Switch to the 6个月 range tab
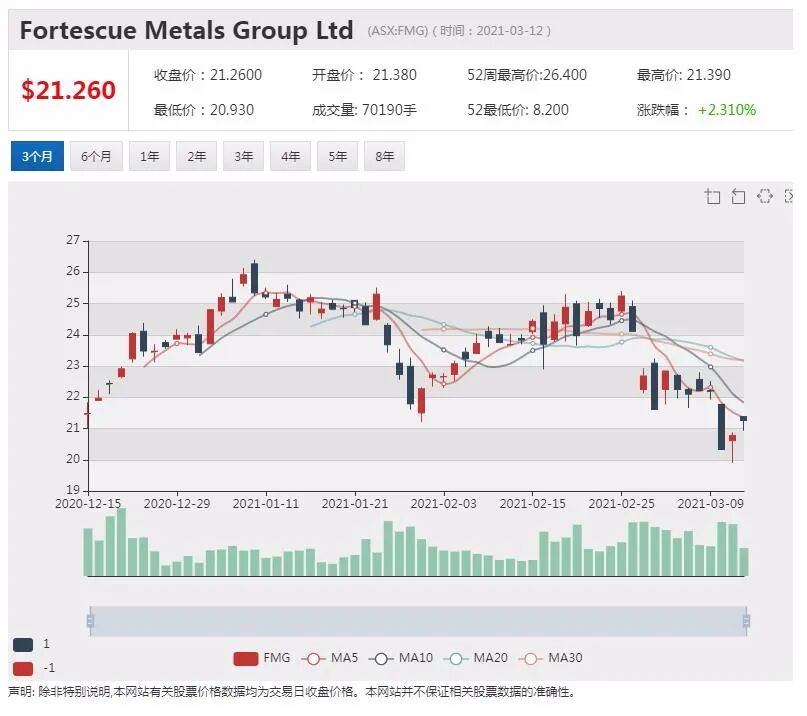This screenshot has width=807, height=716. tap(96, 156)
